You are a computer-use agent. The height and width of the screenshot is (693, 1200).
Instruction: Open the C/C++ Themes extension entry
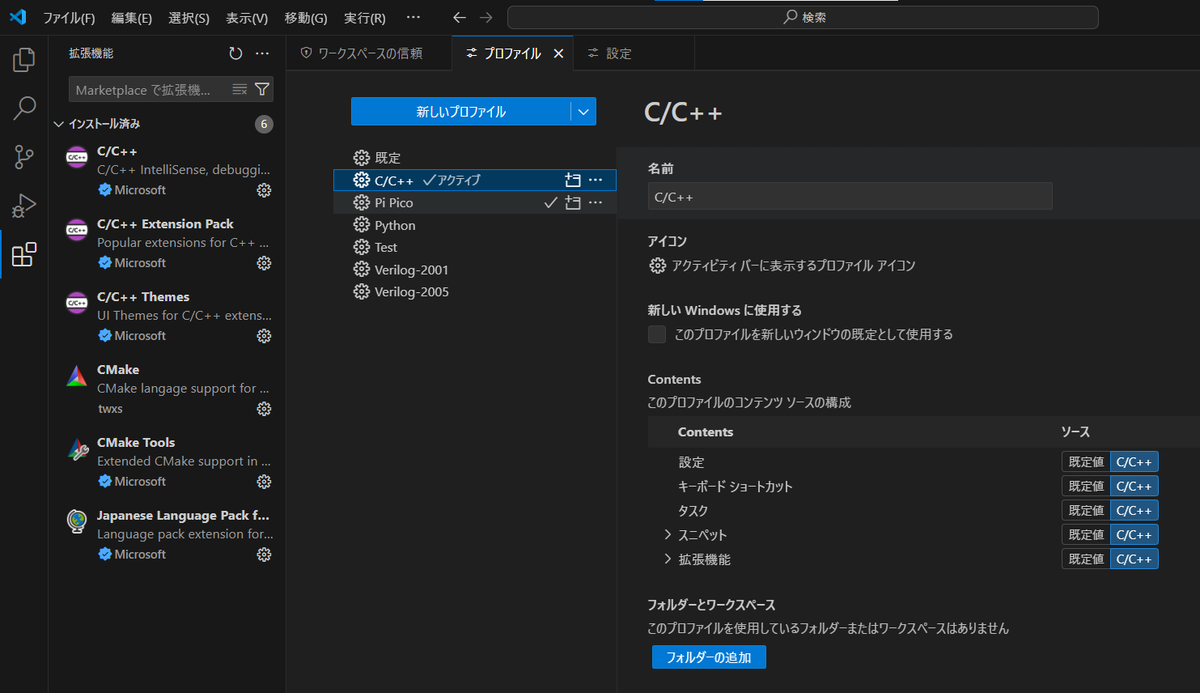click(x=168, y=316)
